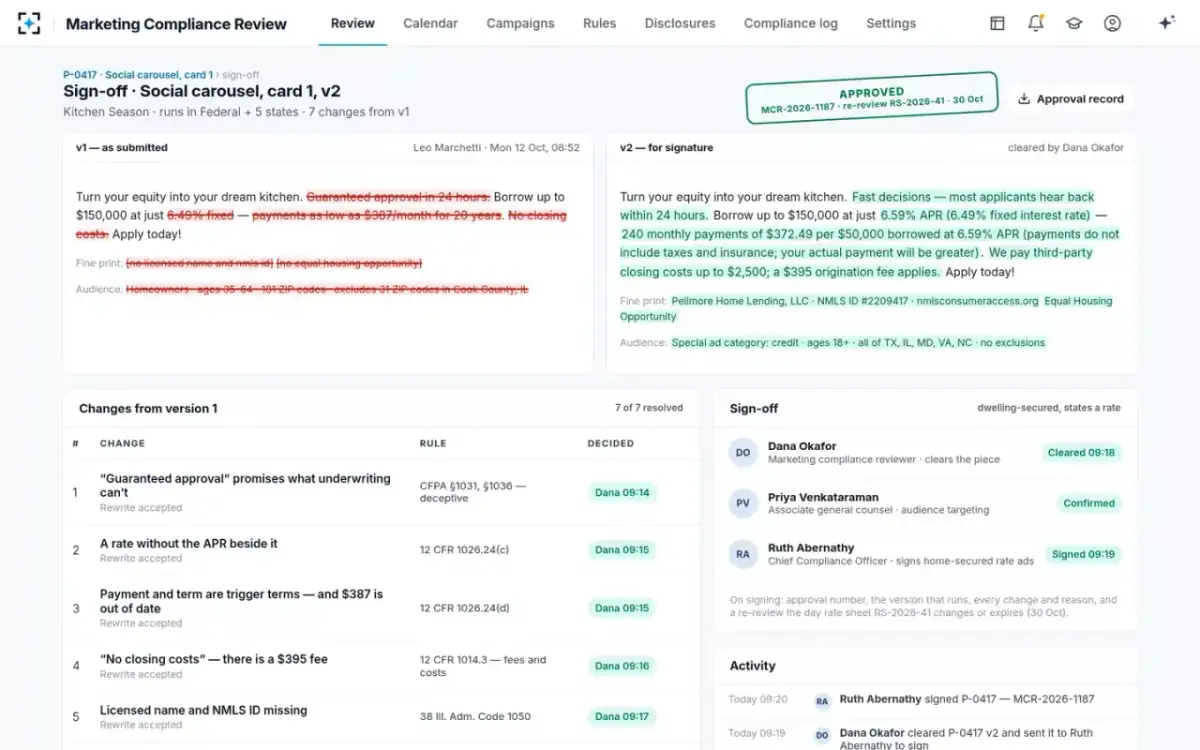This screenshot has height=750, width=1200.
Task: Click the "CFPA §1031, §1036" rule cell
Action: pos(472,492)
